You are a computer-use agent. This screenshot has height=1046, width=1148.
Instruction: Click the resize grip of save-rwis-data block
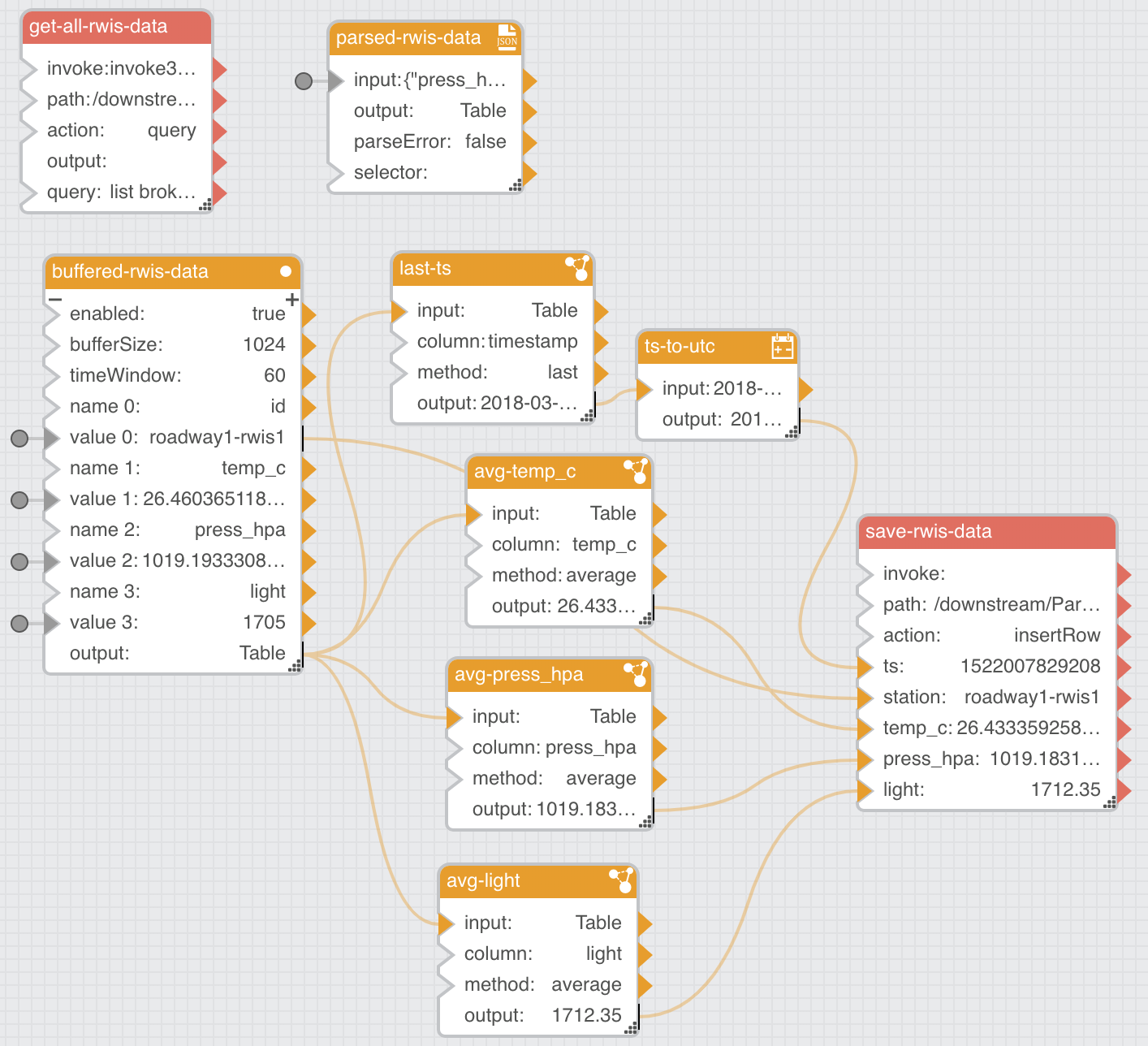pos(1110,802)
